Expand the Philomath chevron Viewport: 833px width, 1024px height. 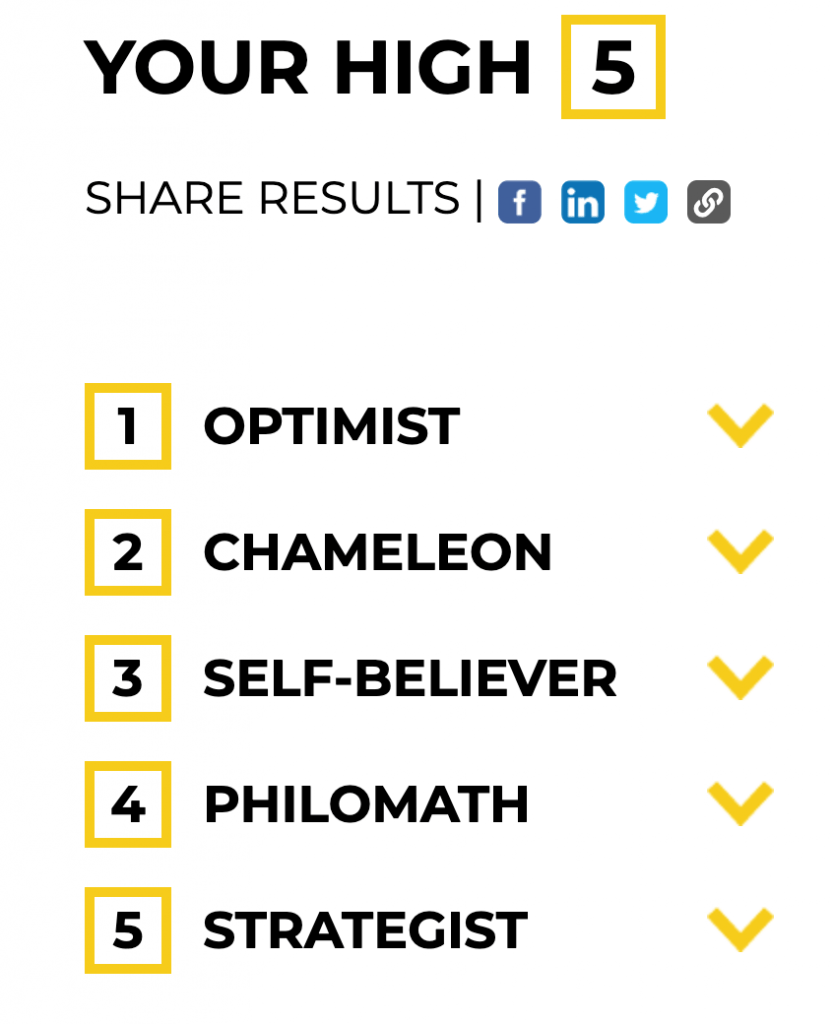(740, 804)
